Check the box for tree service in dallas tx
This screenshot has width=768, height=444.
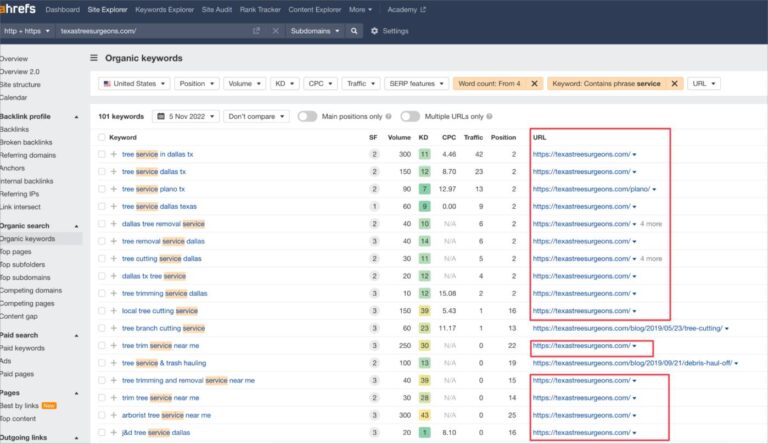(101, 154)
